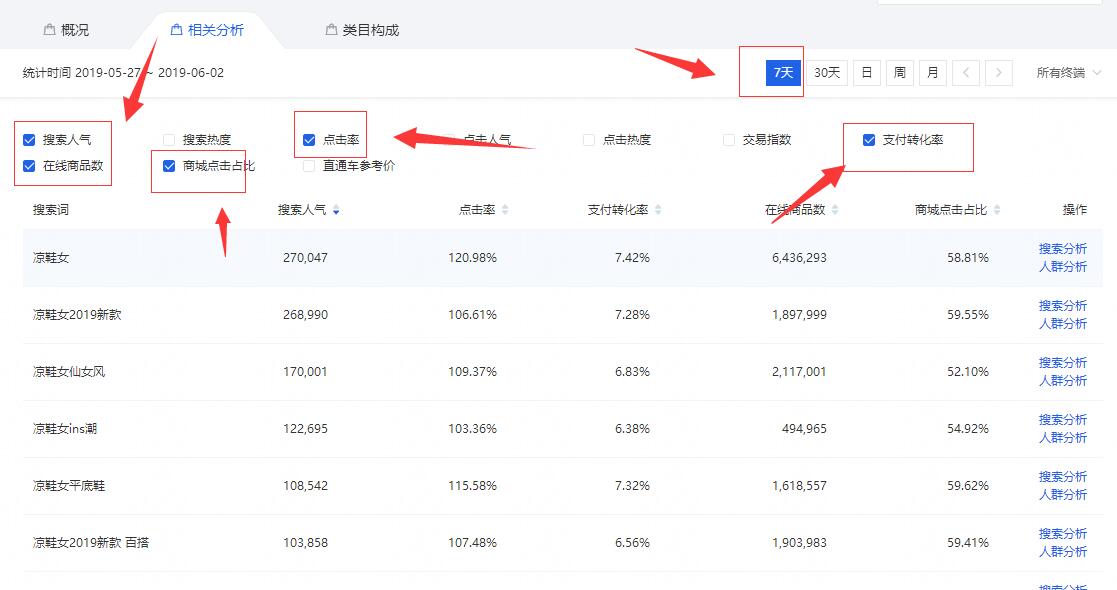Select the search term 凉鞋女

point(51,258)
